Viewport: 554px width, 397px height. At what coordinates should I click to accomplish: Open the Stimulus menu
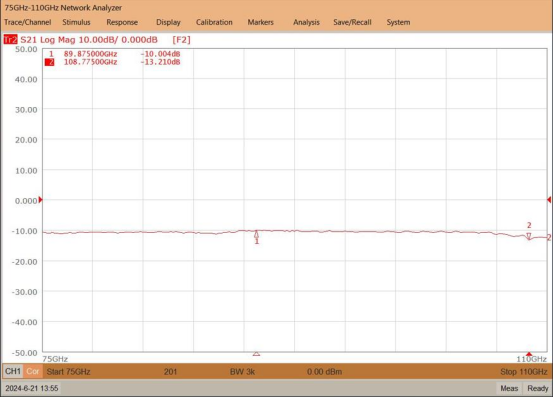76,22
